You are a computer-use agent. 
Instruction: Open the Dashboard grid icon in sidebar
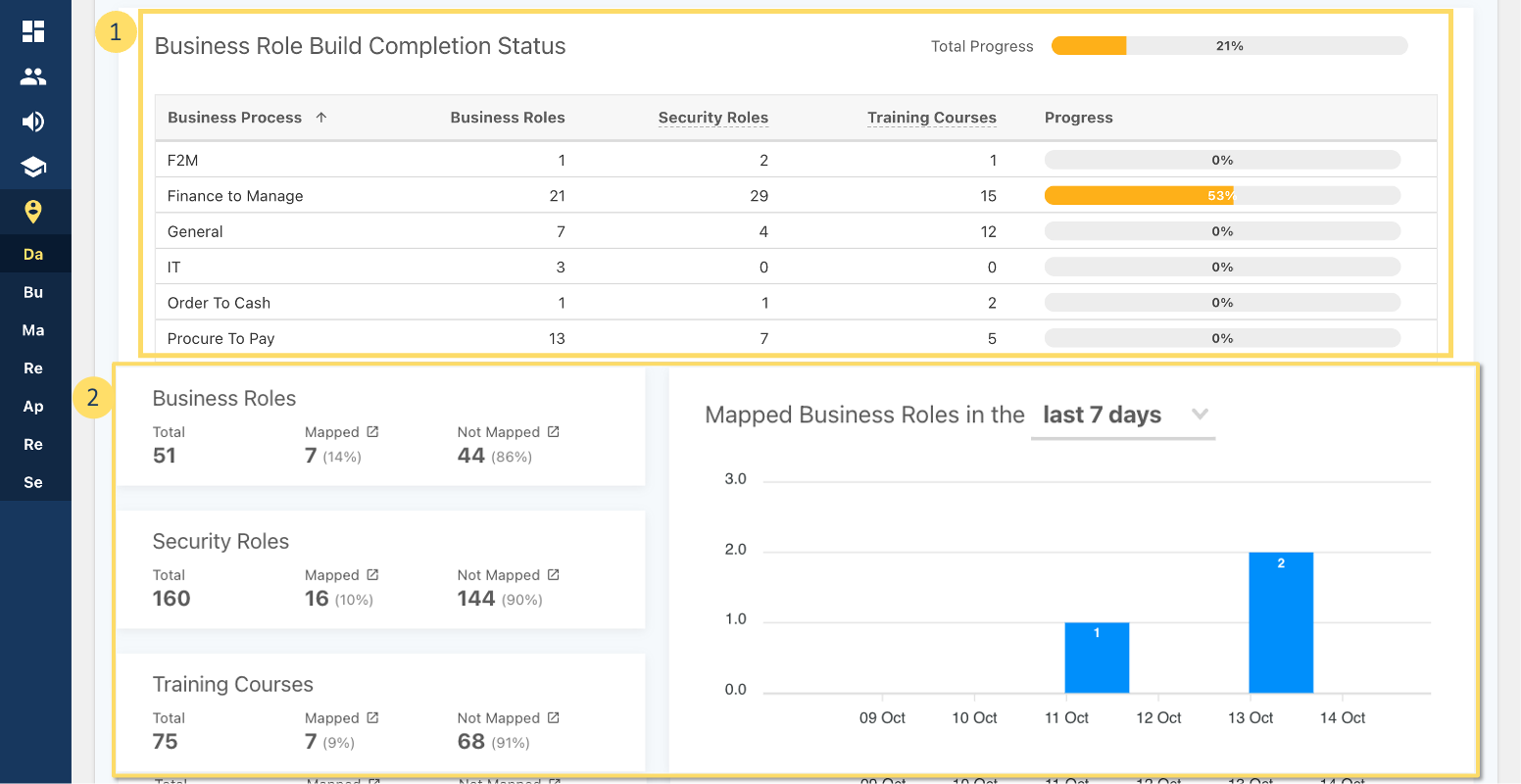pos(33,31)
